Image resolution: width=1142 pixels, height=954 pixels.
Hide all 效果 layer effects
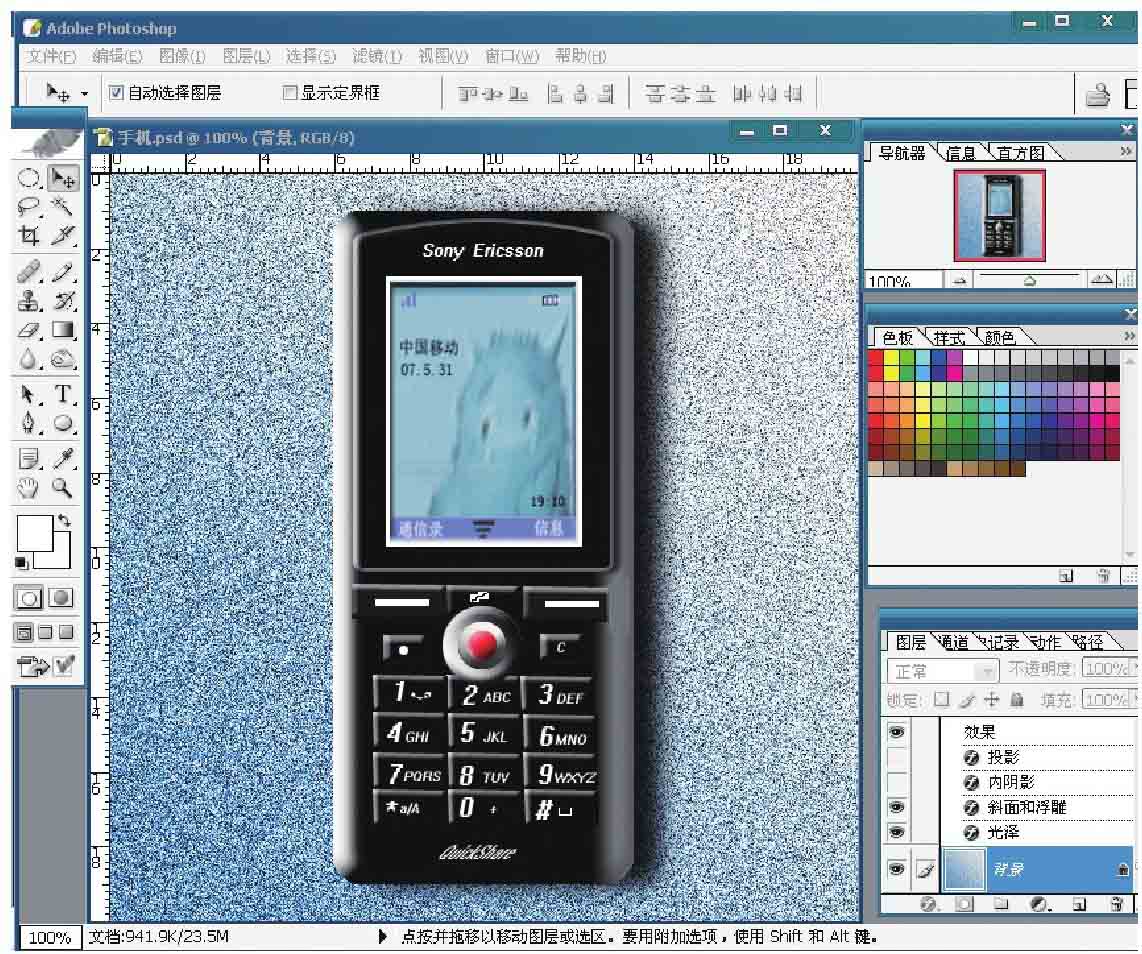[x=897, y=732]
